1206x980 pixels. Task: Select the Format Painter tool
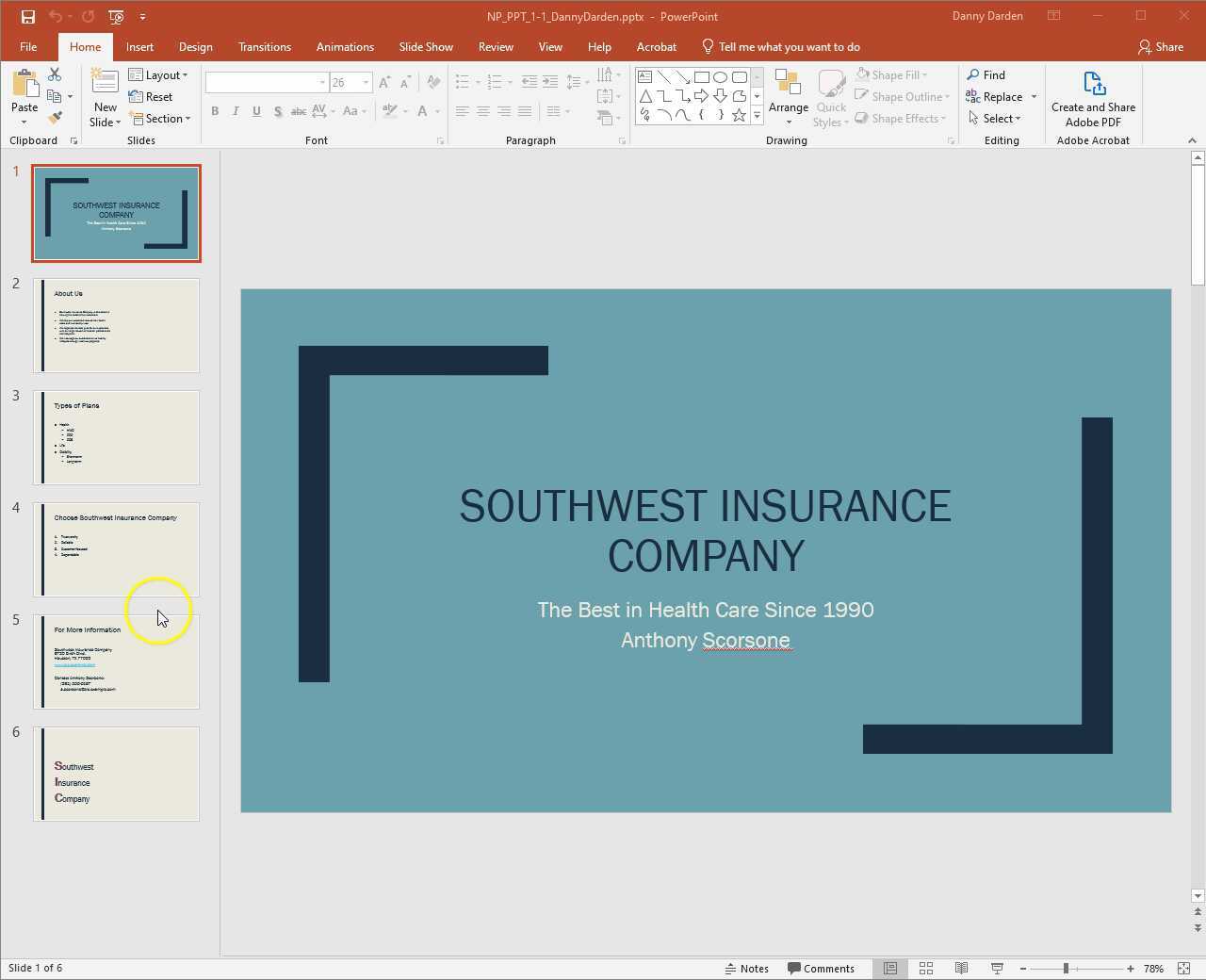click(55, 116)
